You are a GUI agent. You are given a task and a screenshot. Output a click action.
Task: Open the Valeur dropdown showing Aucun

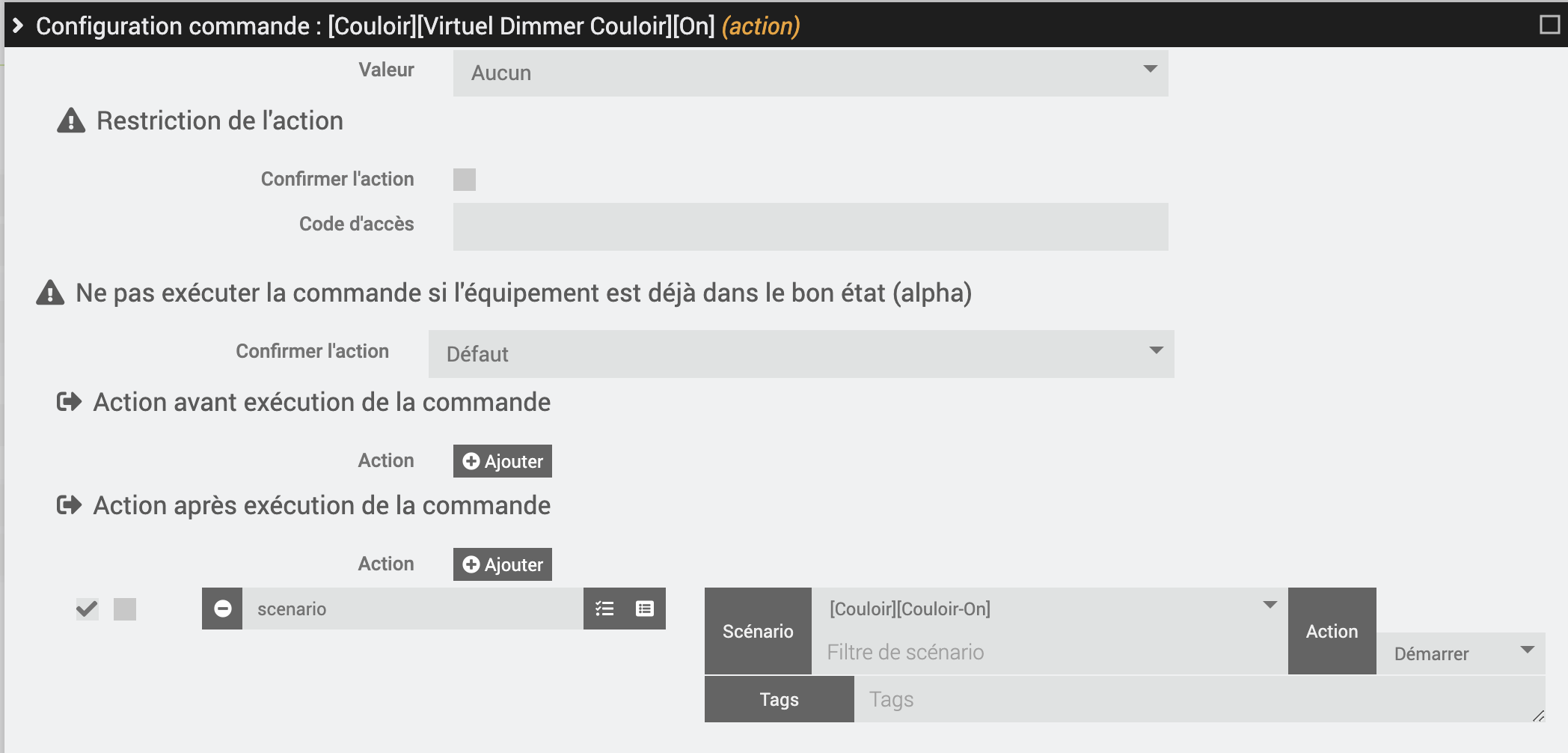pos(810,73)
